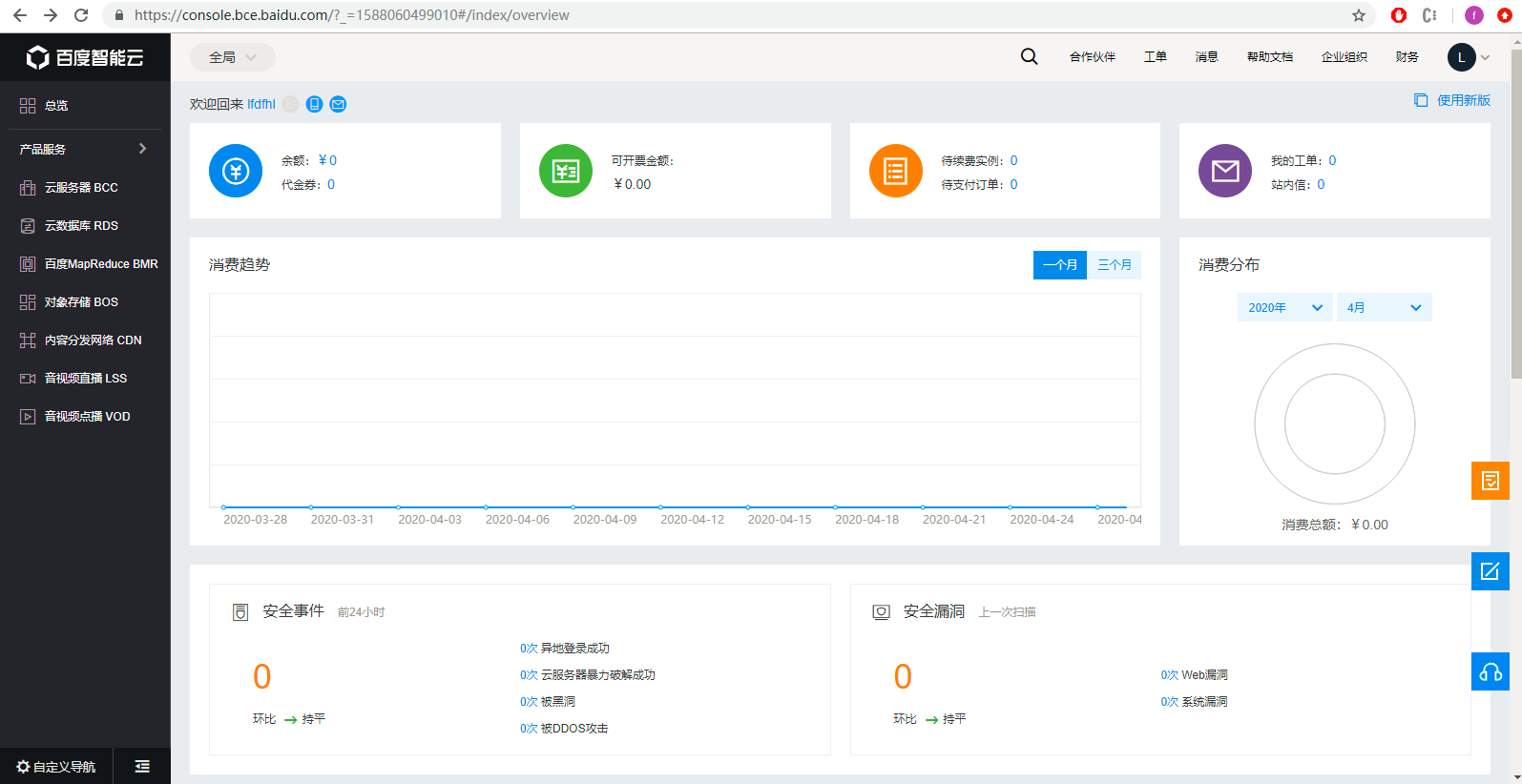Click the 余额 ¥0 value
The image size is (1522, 784).
[327, 160]
